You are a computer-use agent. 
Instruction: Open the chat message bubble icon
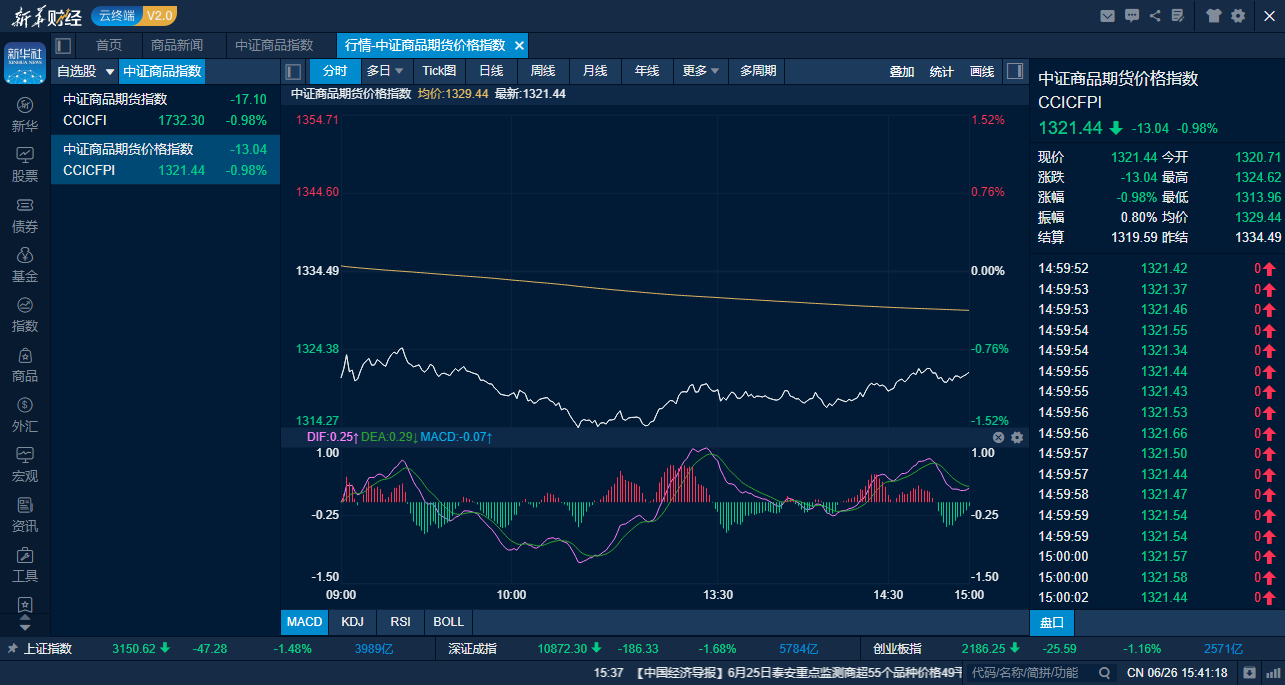click(x=1131, y=15)
